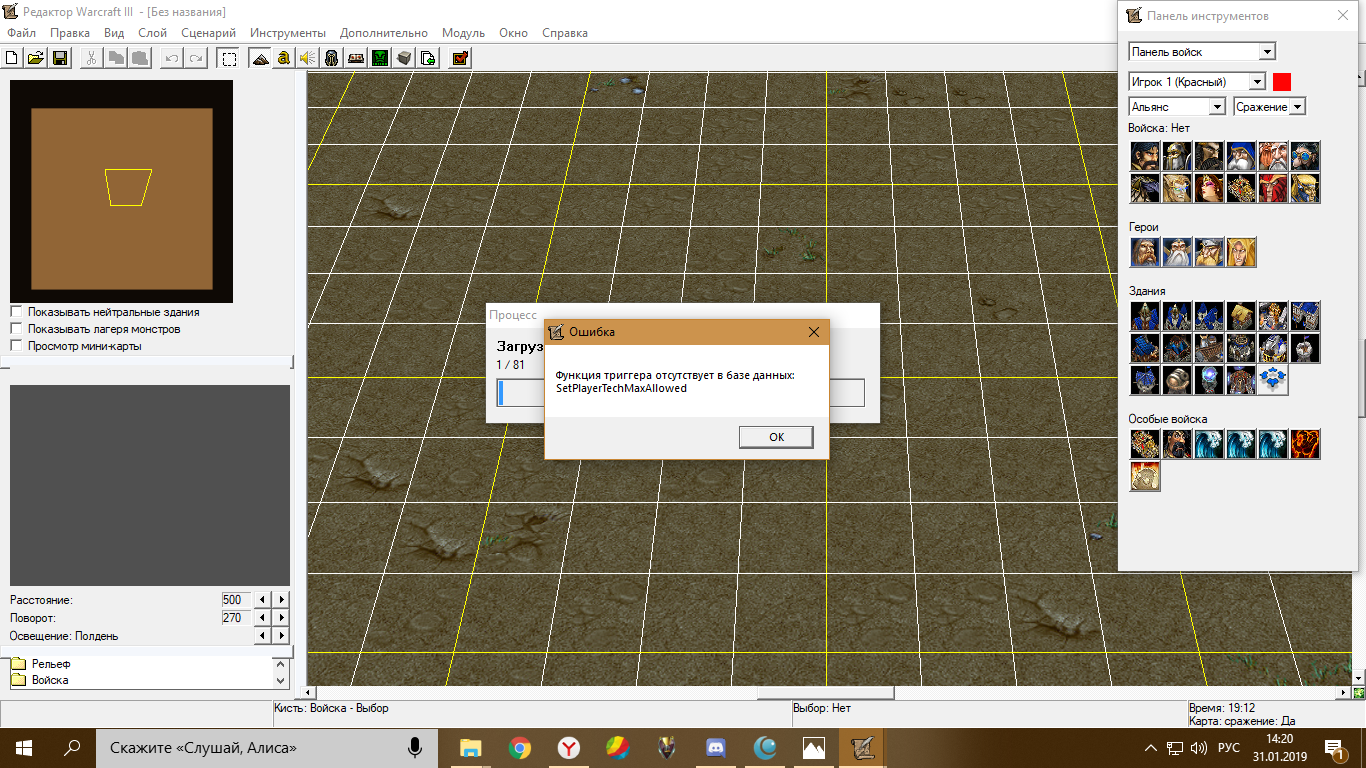Open the Import Manager icon
1366x768 pixels.
[x=428, y=58]
